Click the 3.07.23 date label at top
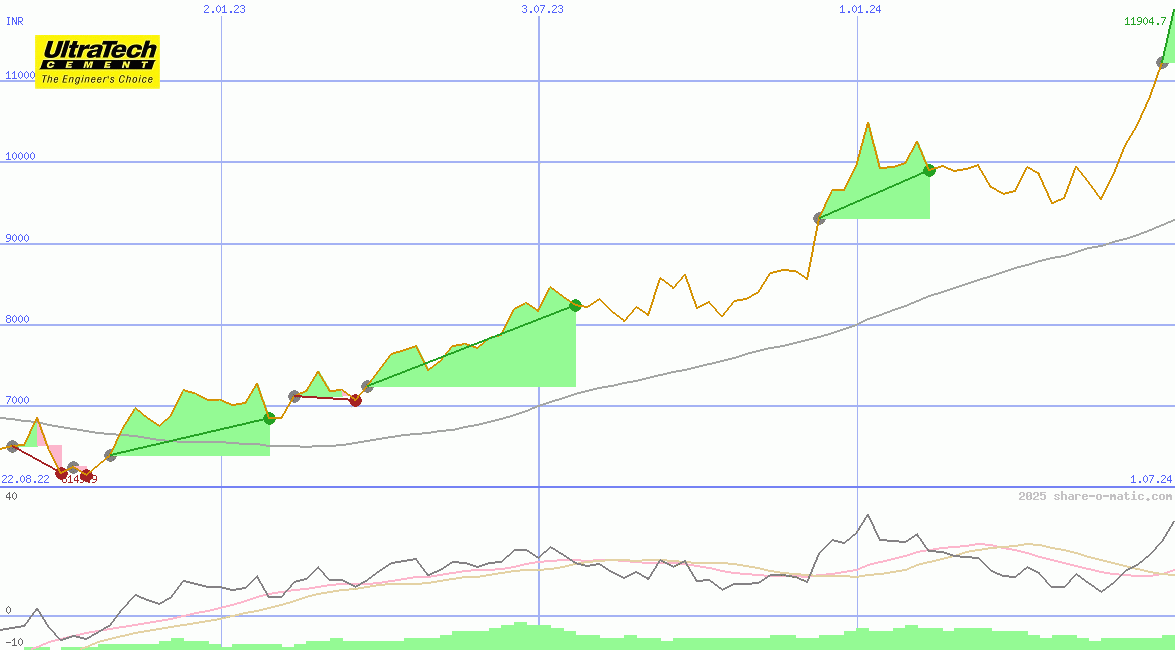 click(543, 9)
